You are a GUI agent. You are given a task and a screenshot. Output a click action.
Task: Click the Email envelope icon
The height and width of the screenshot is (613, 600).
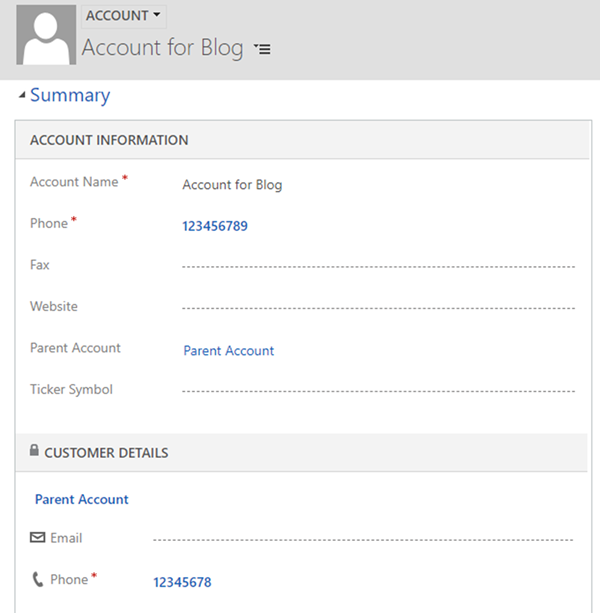coord(38,538)
